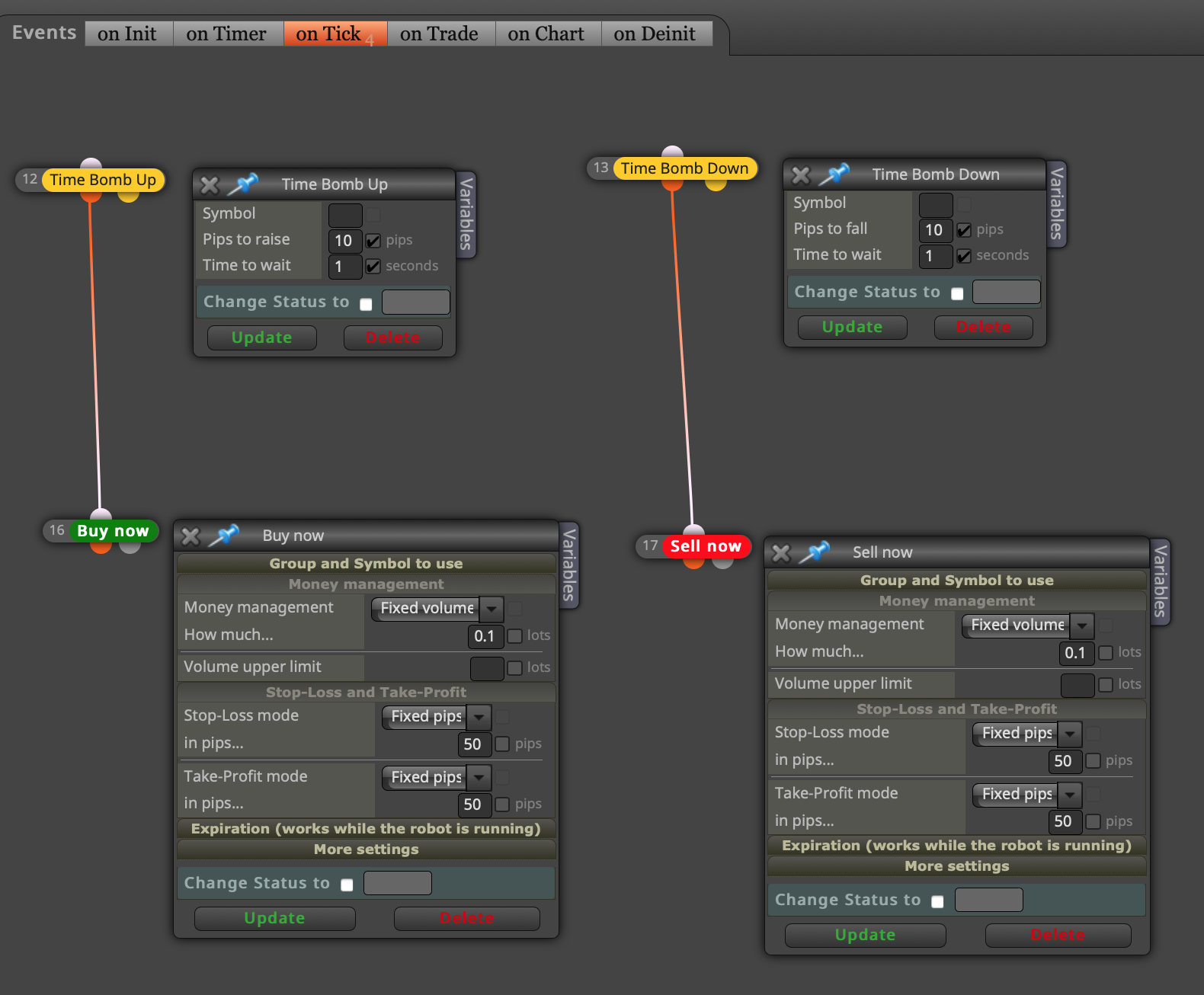Expand More settings section in Buy now
The height and width of the screenshot is (995, 1204).
[x=367, y=849]
